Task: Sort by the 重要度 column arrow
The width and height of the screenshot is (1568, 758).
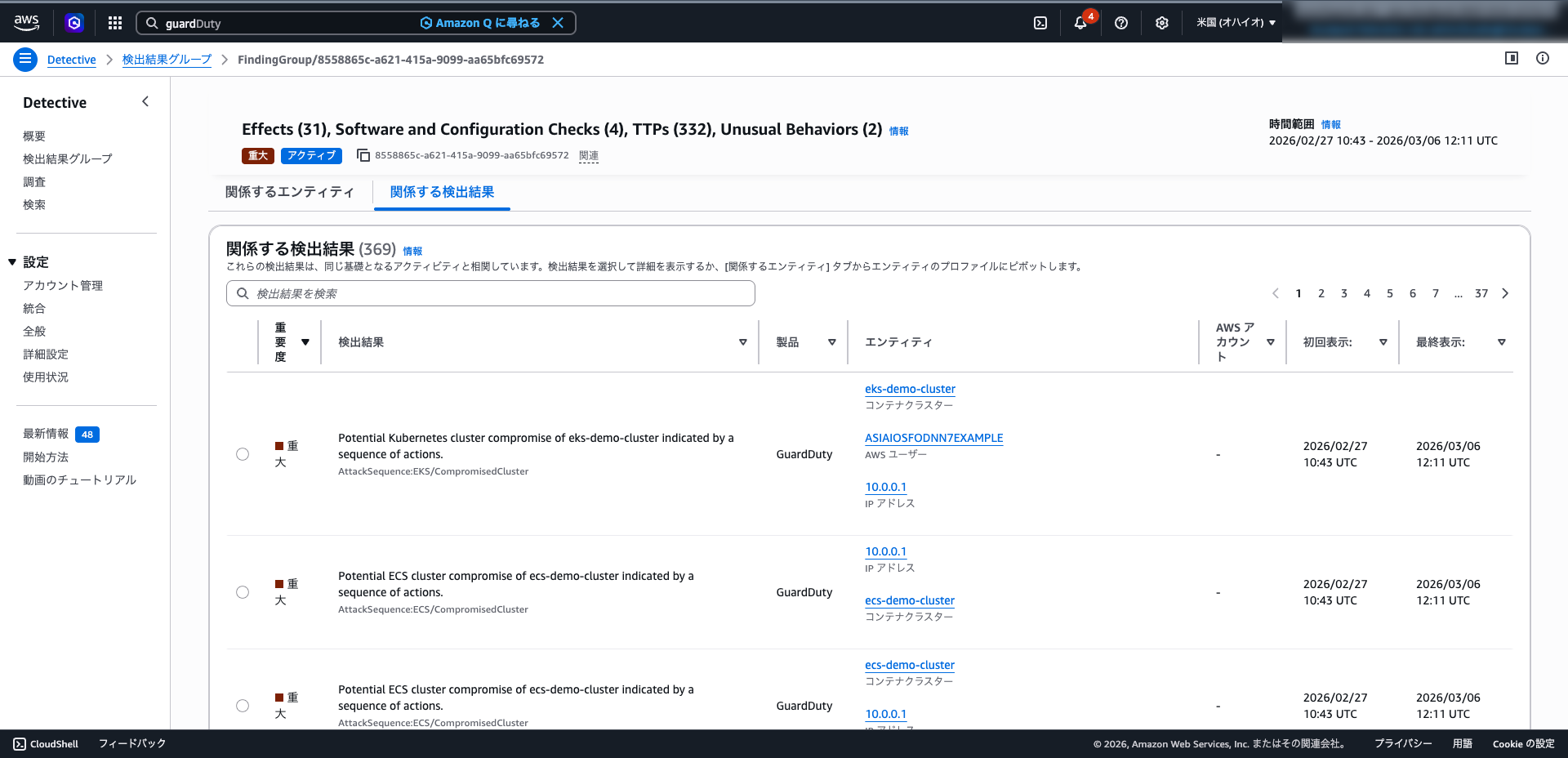Action: pos(305,342)
